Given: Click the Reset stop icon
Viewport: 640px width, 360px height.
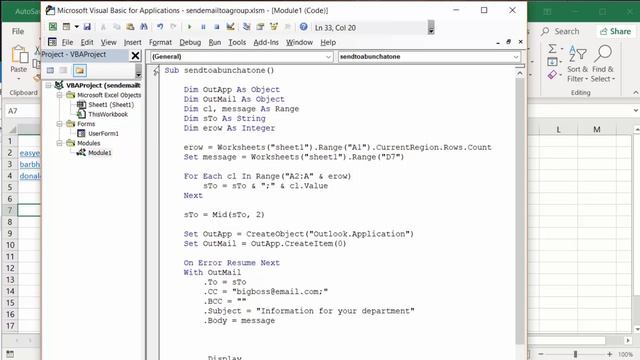Looking at the screenshot, I should (x=217, y=27).
